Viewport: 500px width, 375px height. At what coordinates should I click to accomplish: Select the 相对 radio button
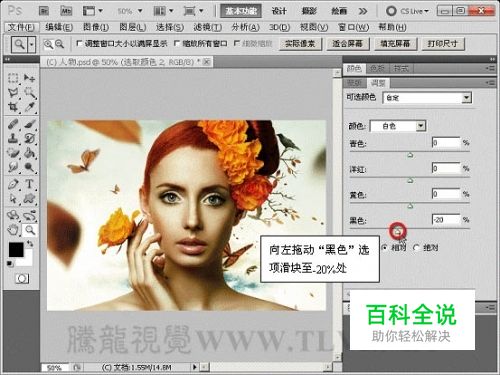pos(385,248)
